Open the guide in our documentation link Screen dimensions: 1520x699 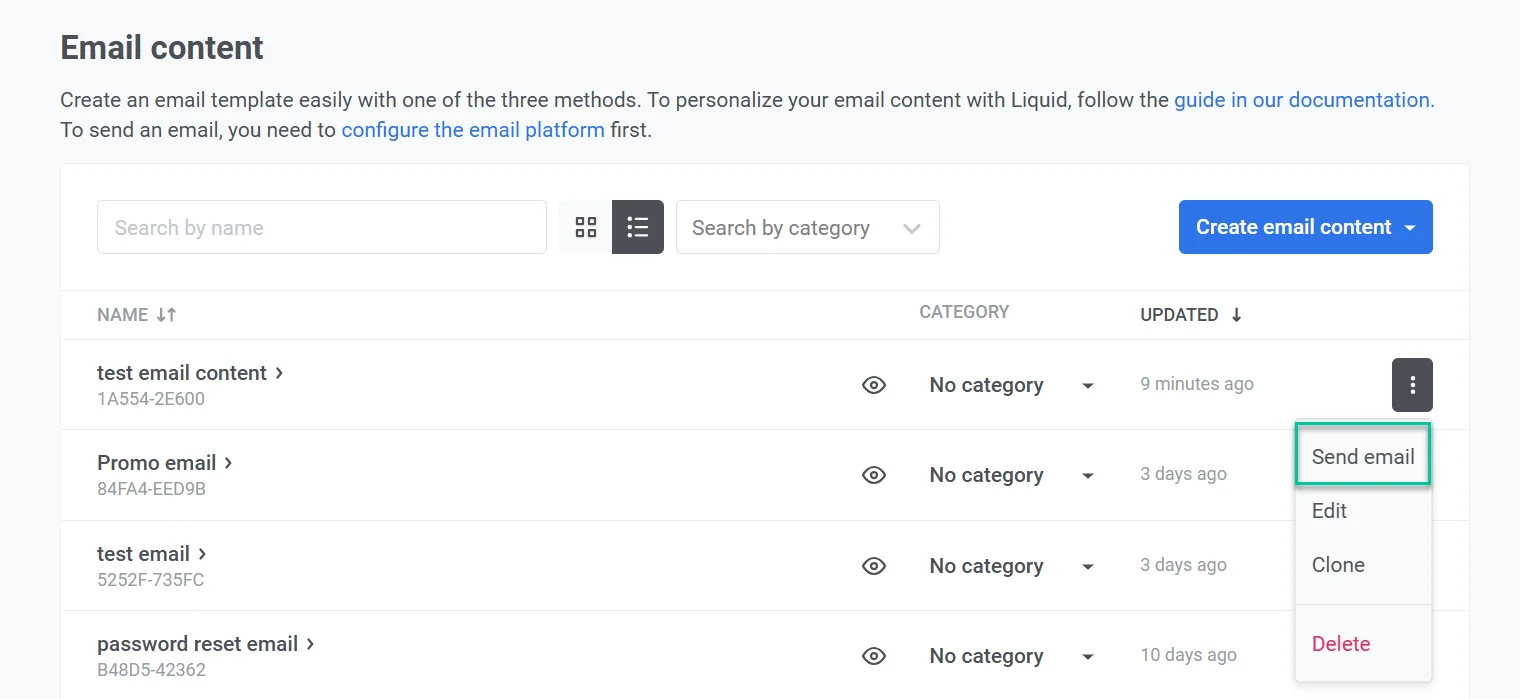pyautogui.click(x=1303, y=100)
